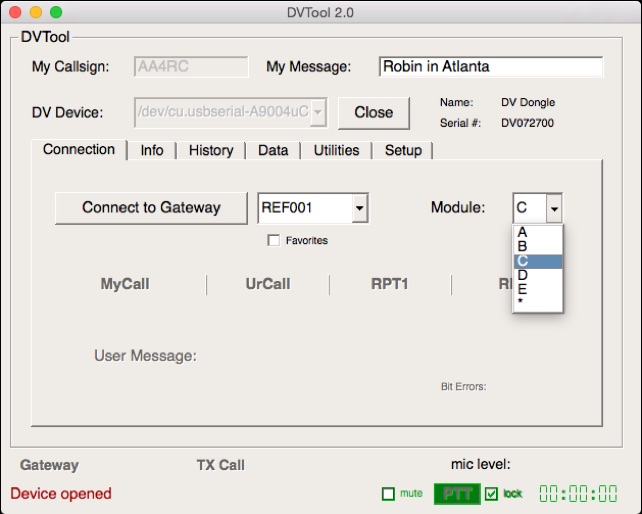
Task: Click the Connect to Gateway button
Action: point(151,208)
